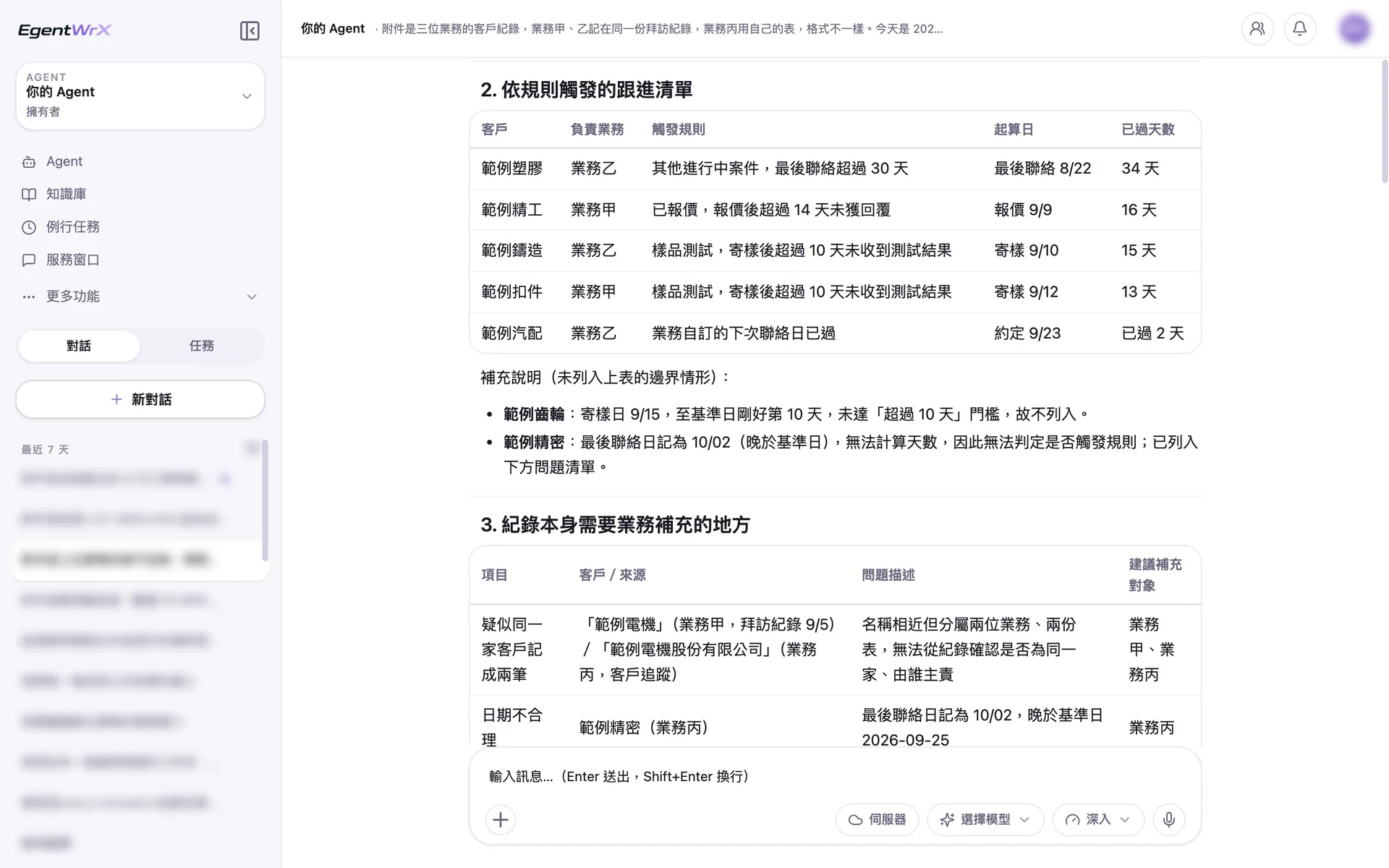The height and width of the screenshot is (868, 1389).
Task: Open 例行任務 in the sidebar
Action: coord(73,226)
